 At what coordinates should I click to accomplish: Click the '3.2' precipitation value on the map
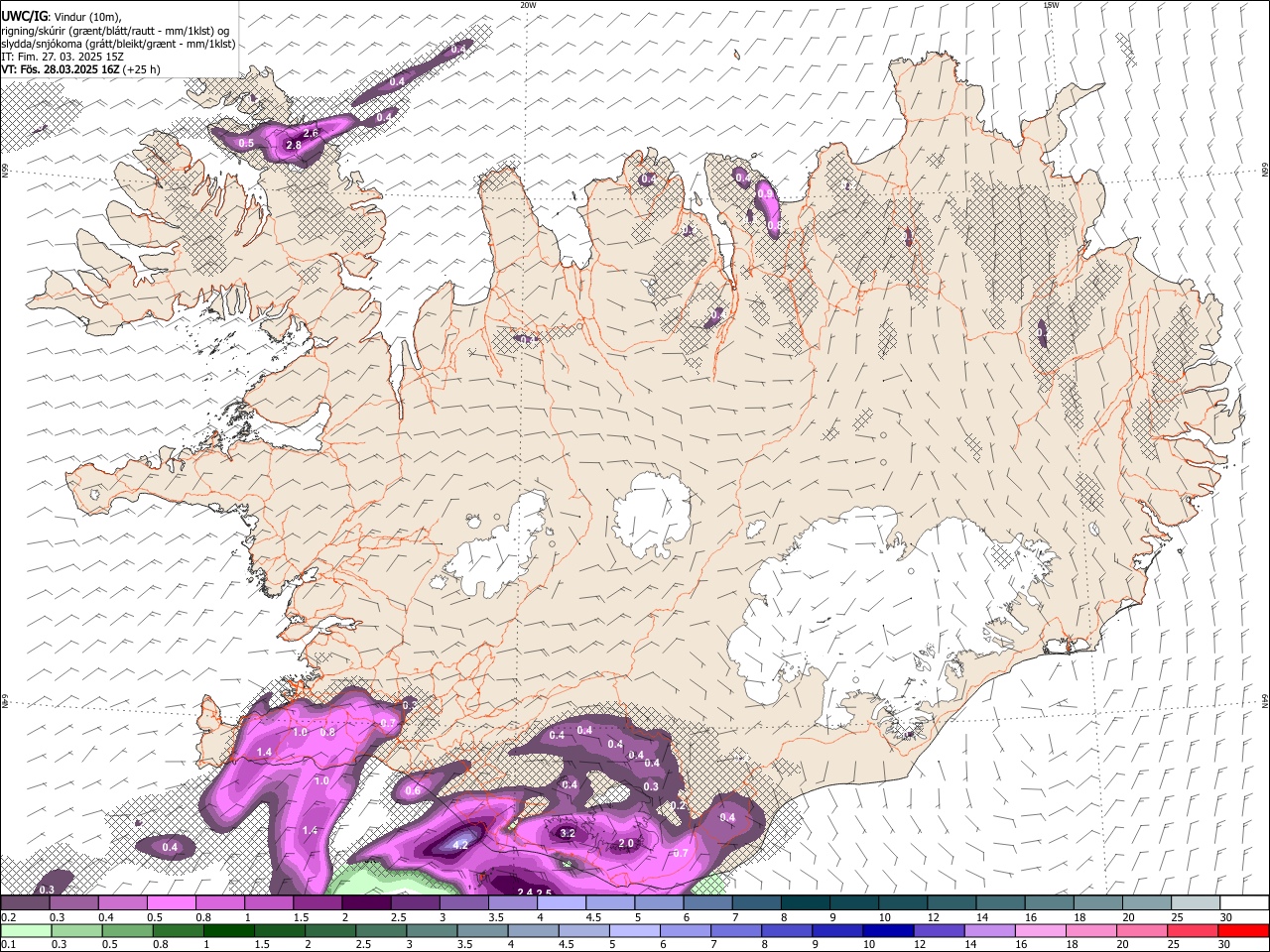click(568, 833)
